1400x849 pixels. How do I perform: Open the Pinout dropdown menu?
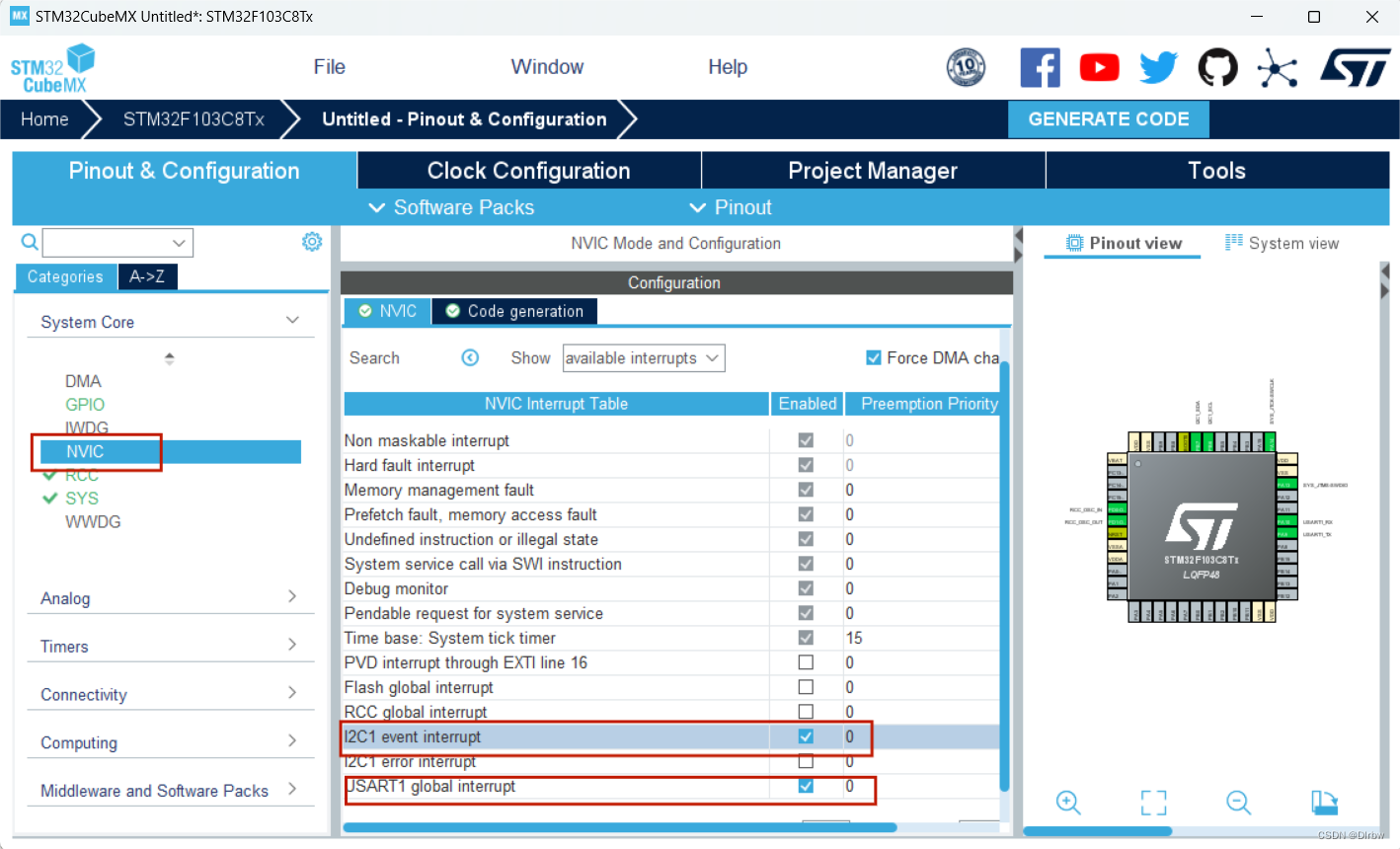731,207
